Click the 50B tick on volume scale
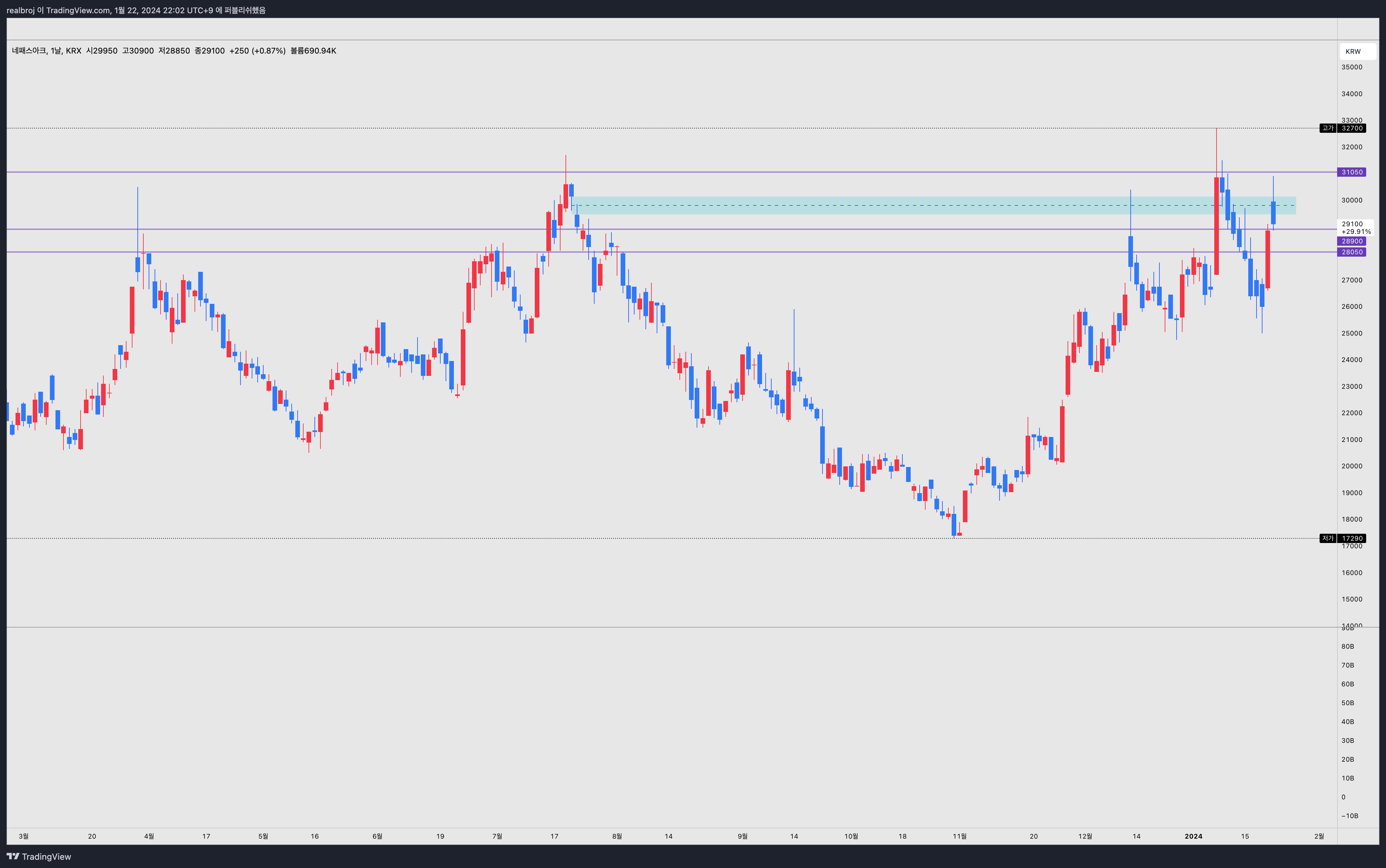Image resolution: width=1386 pixels, height=868 pixels. (1348, 703)
